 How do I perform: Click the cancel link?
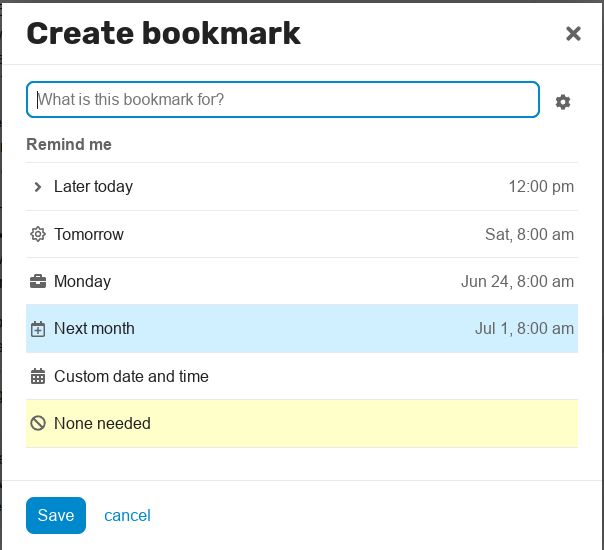tap(127, 515)
